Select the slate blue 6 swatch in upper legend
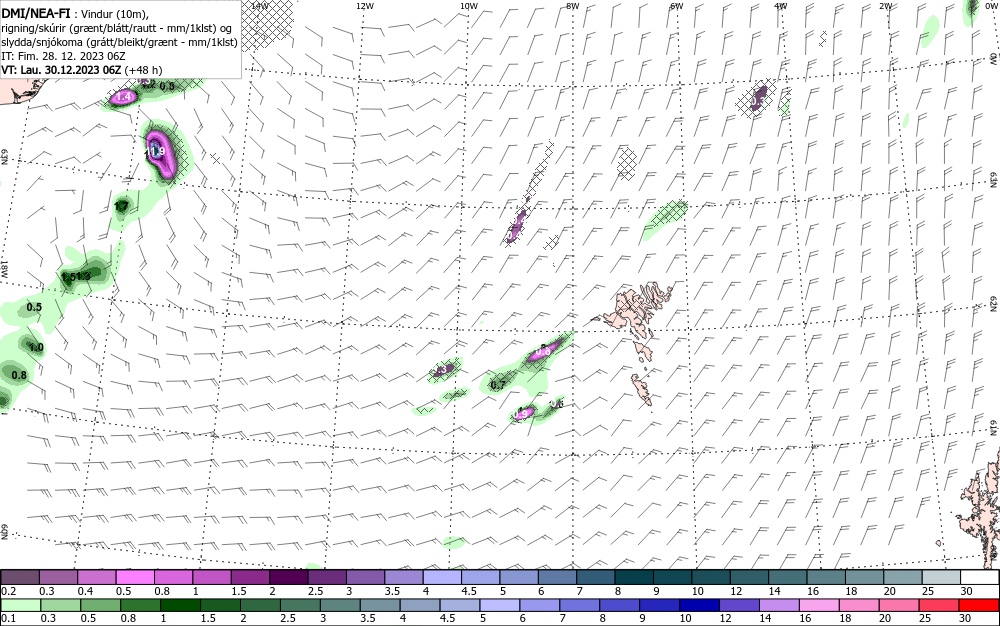The width and height of the screenshot is (1000, 626). click(557, 578)
